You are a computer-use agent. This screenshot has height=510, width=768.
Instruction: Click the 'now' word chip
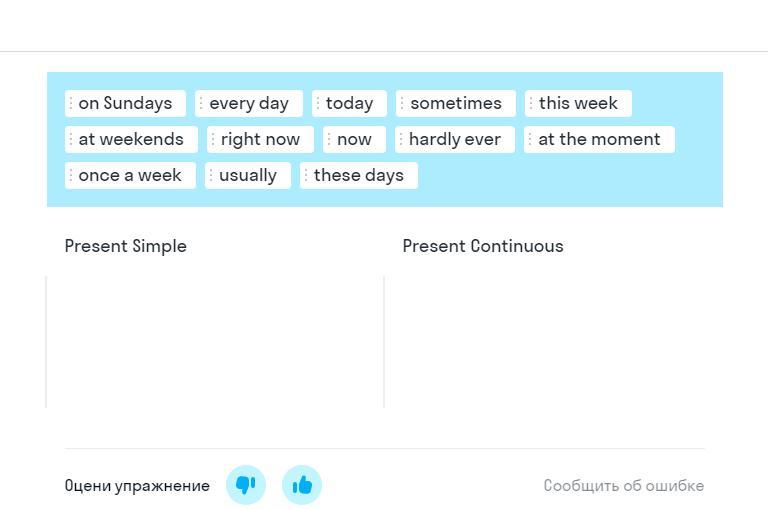click(354, 139)
